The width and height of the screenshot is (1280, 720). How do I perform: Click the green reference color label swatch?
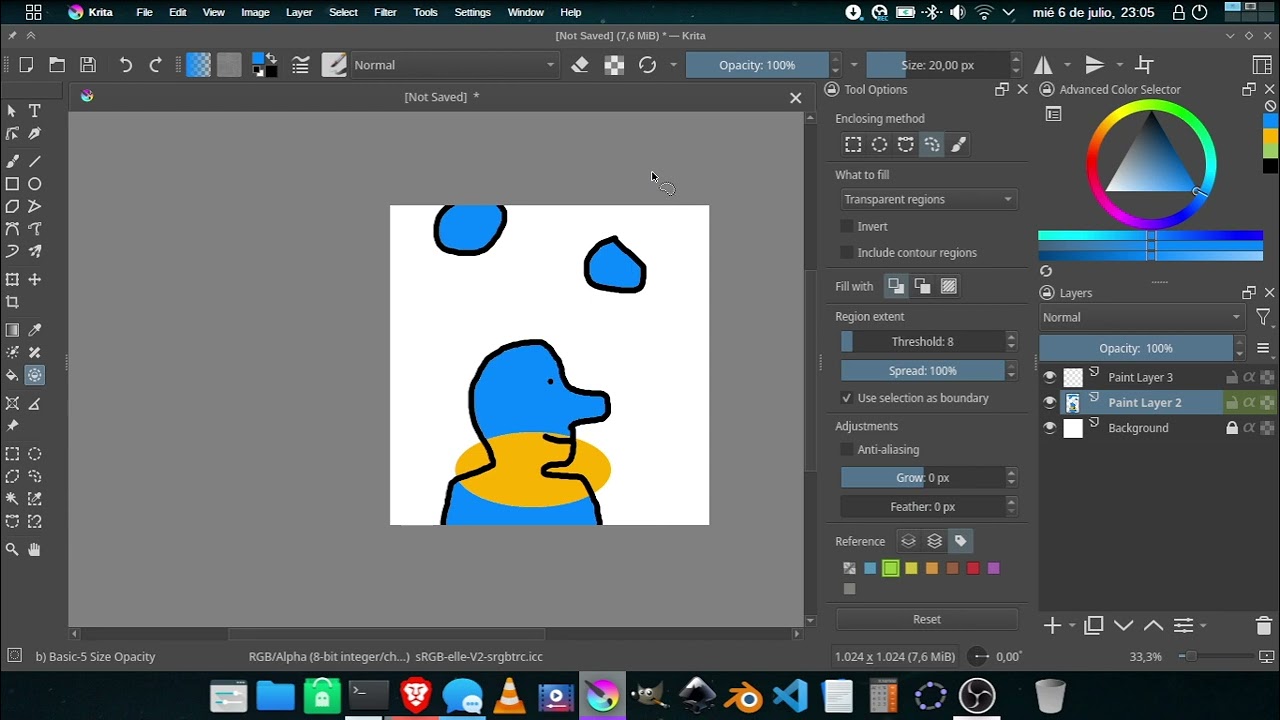(890, 568)
